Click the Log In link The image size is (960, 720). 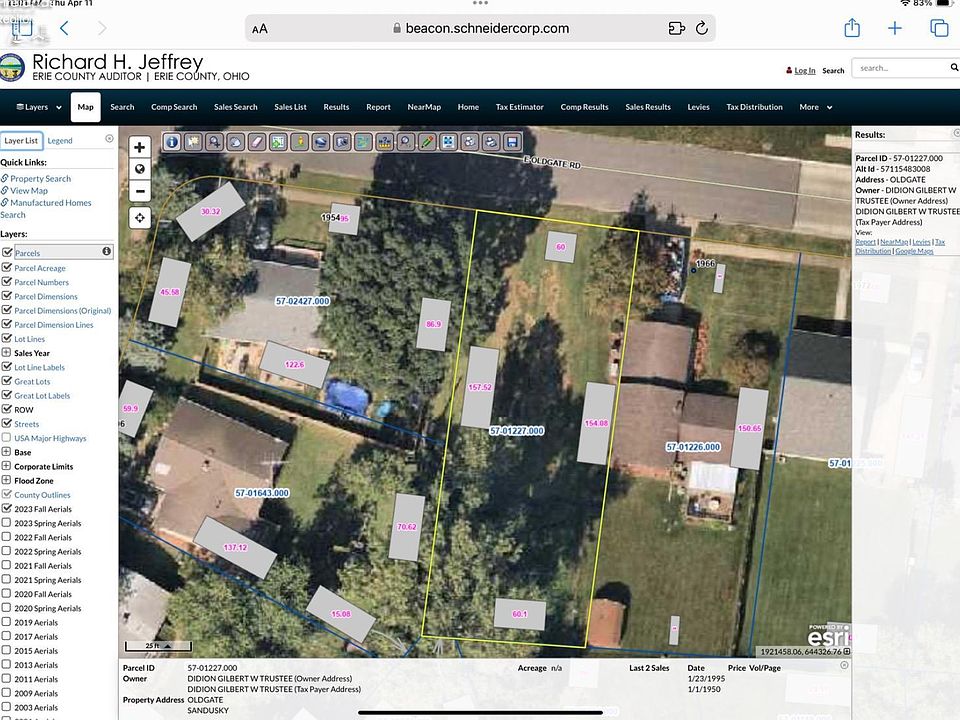tap(804, 70)
